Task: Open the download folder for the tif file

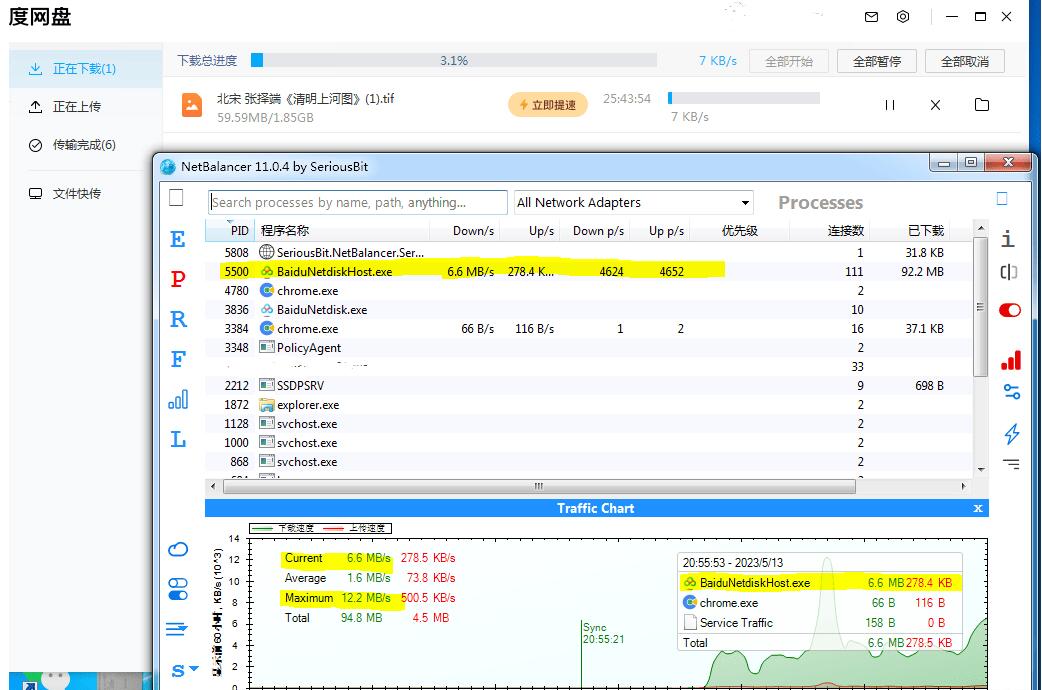Action: 982,104
